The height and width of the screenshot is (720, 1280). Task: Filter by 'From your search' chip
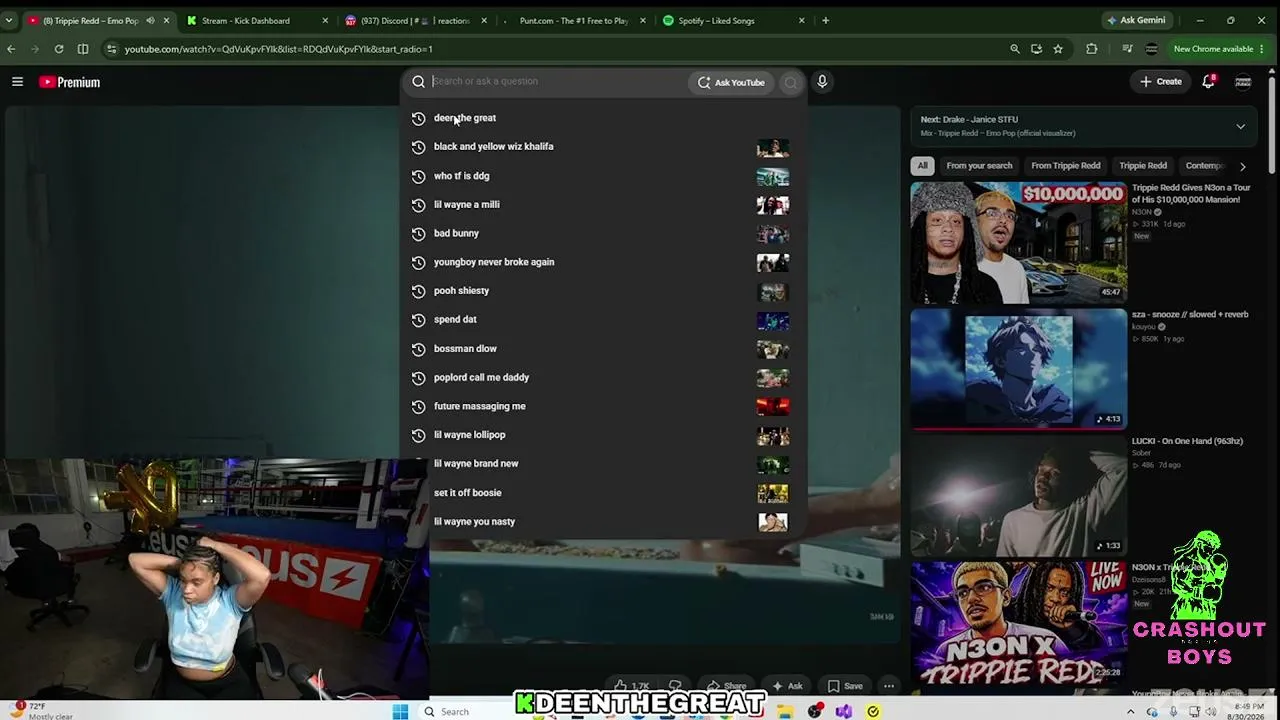pos(979,166)
